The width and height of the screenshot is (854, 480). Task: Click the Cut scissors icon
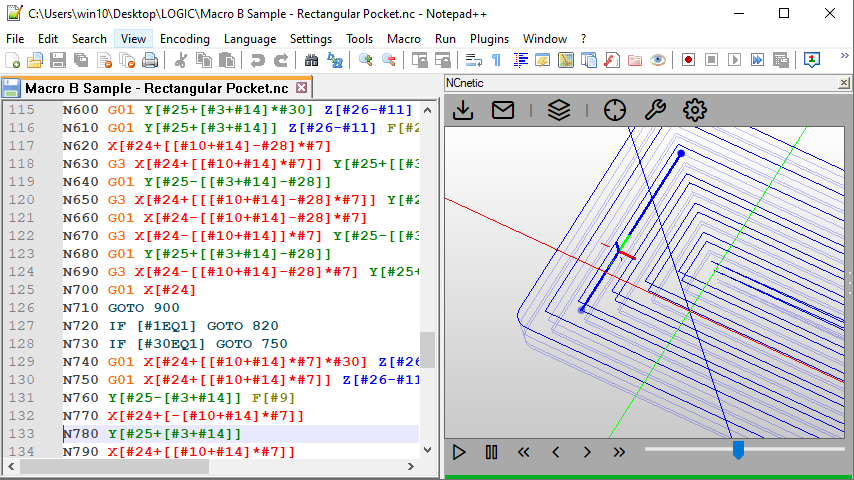(x=181, y=60)
